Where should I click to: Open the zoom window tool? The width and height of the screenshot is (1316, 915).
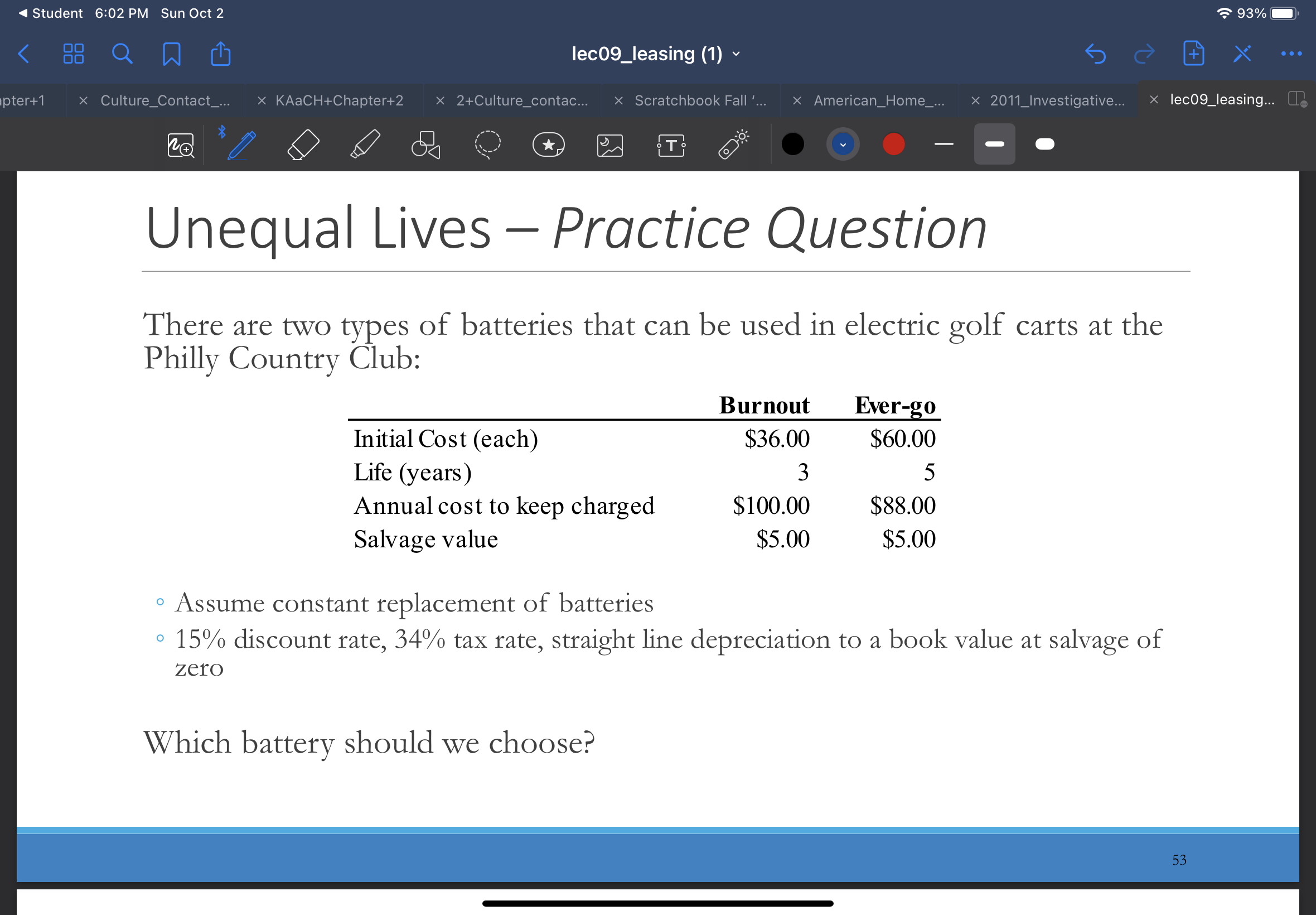pyautogui.click(x=180, y=145)
